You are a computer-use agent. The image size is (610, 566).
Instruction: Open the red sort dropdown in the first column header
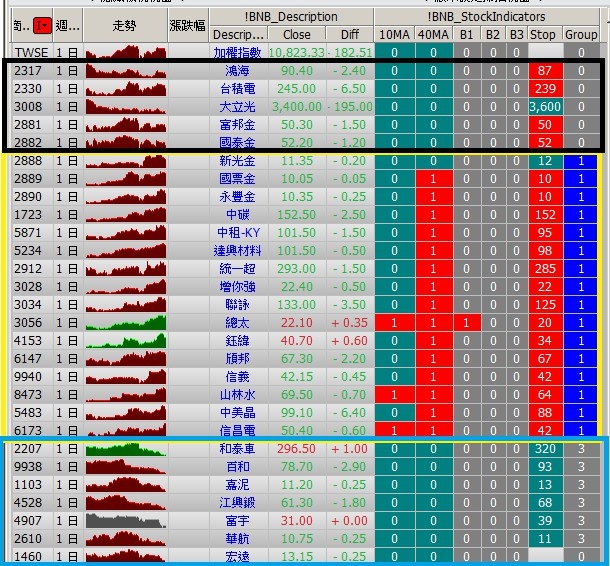point(42,26)
